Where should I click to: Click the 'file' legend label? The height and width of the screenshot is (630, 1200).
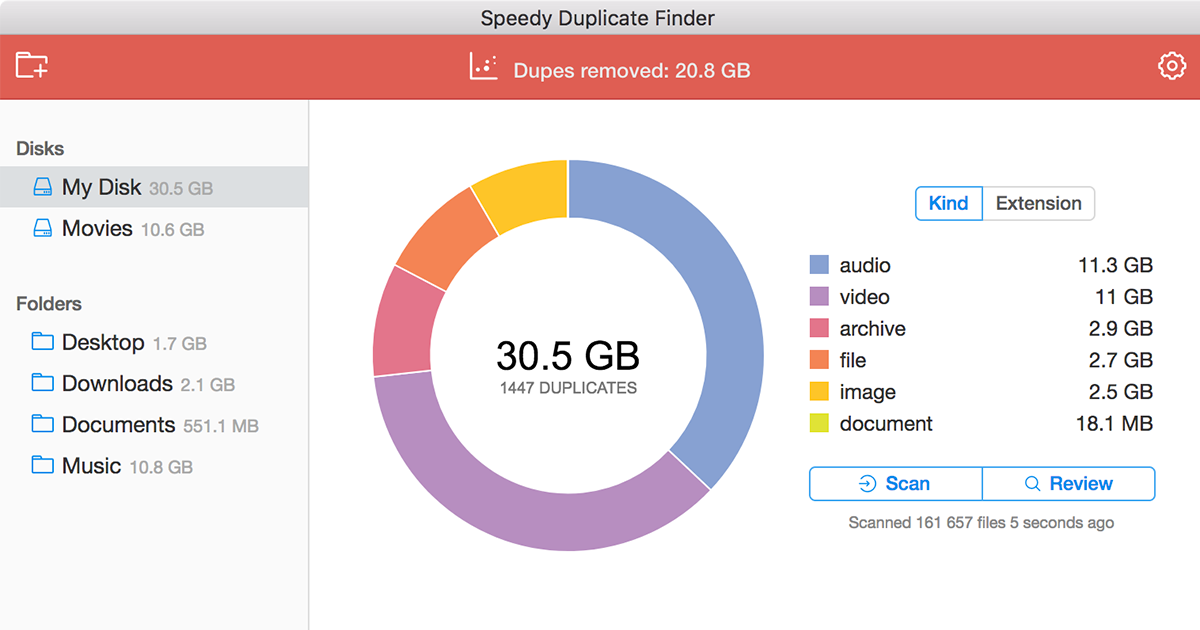[853, 360]
